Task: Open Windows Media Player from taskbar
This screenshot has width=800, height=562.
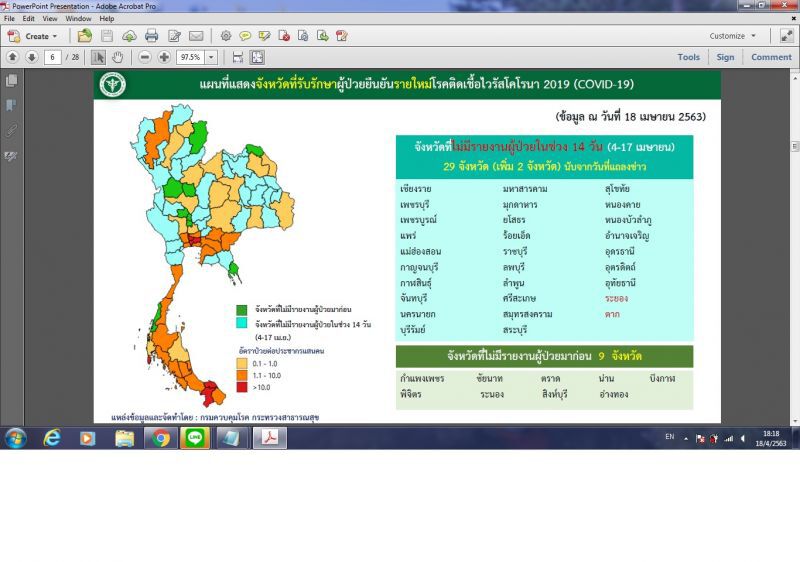Action: tap(88, 438)
